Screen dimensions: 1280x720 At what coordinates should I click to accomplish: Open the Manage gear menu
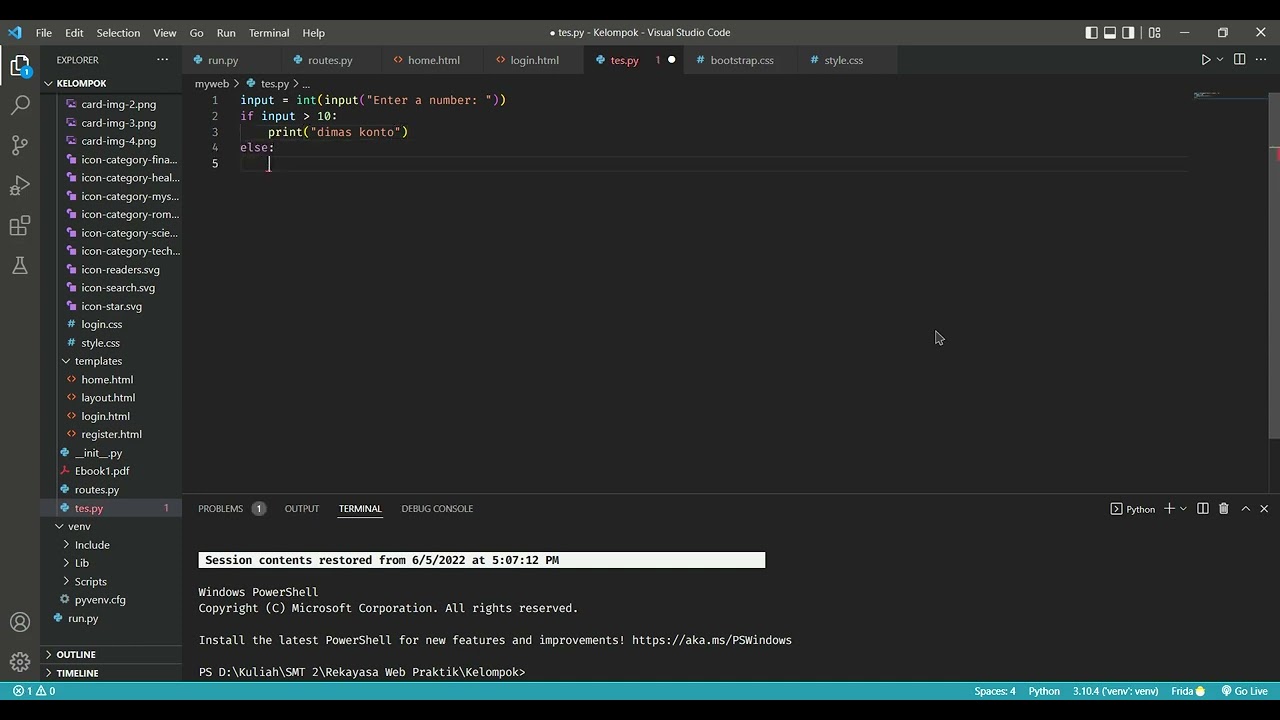(x=20, y=661)
